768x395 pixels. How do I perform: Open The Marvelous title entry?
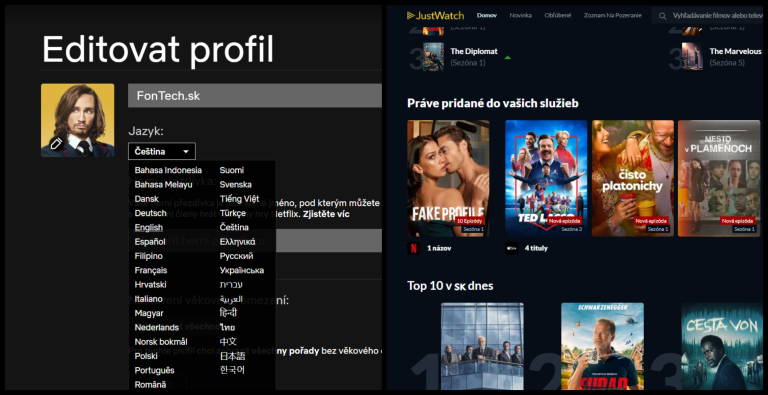pyautogui.click(x=736, y=51)
